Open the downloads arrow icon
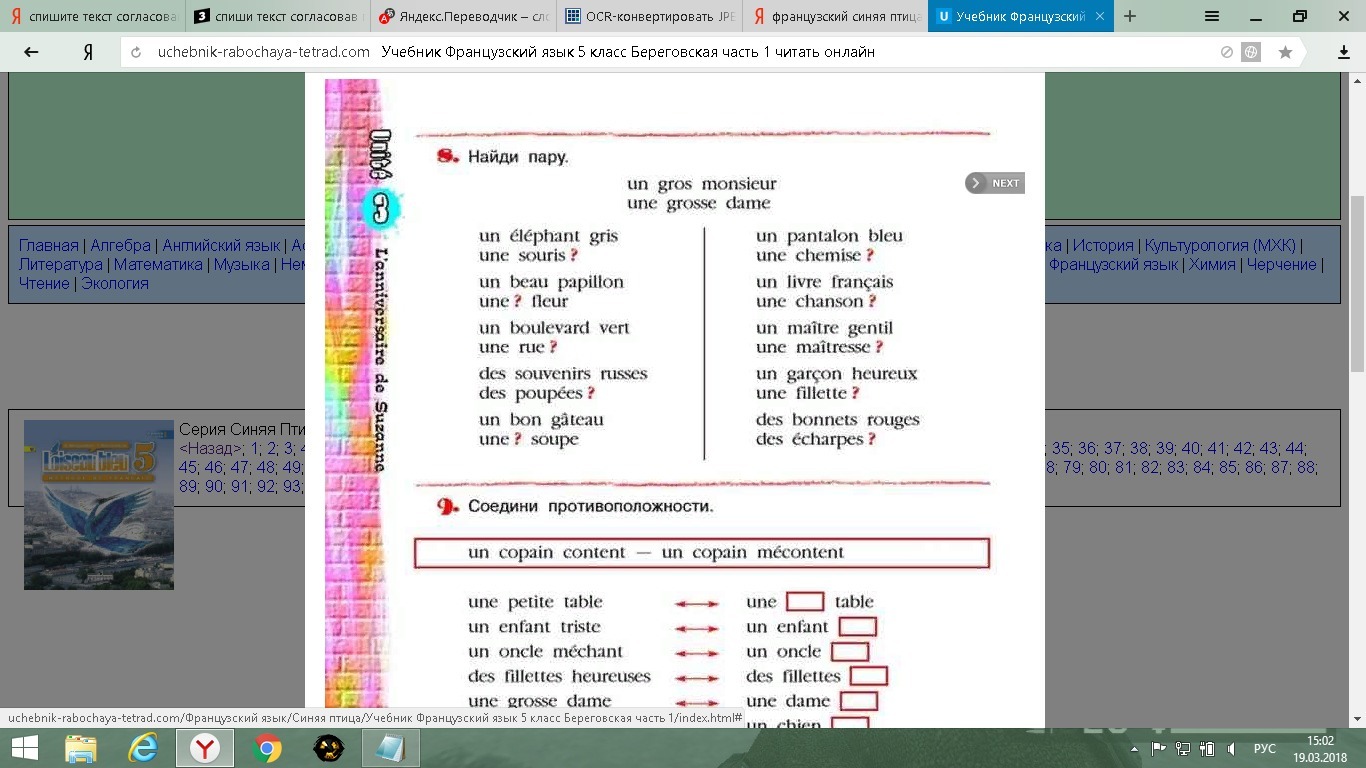 click(x=1344, y=52)
